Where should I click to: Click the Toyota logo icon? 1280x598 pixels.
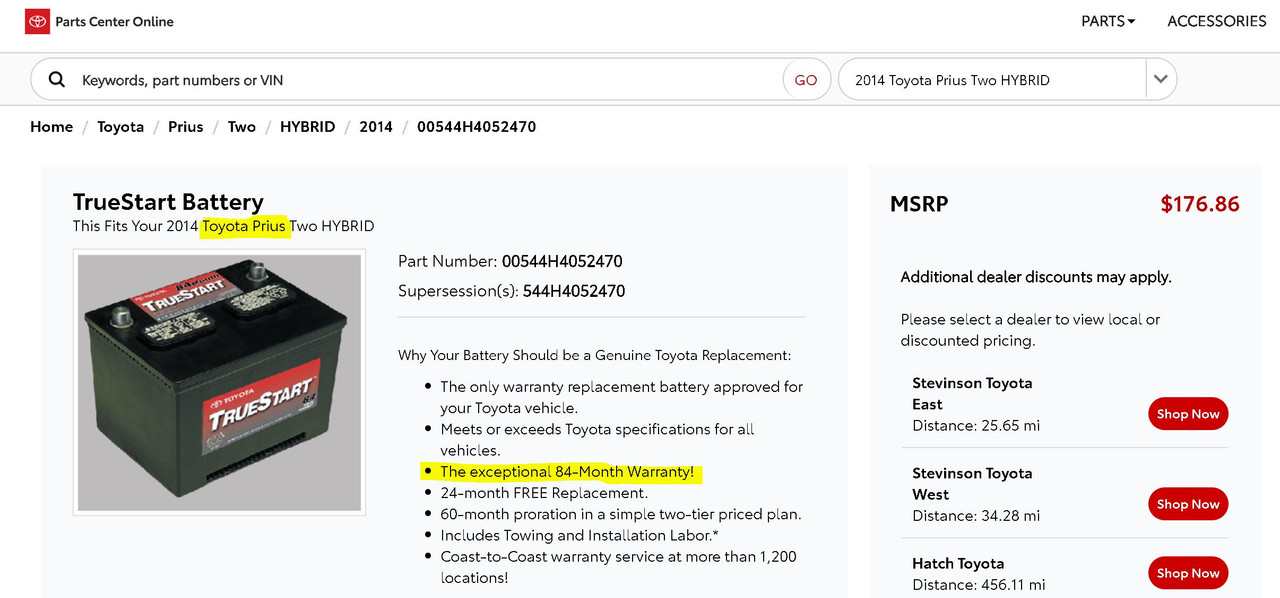pos(37,21)
